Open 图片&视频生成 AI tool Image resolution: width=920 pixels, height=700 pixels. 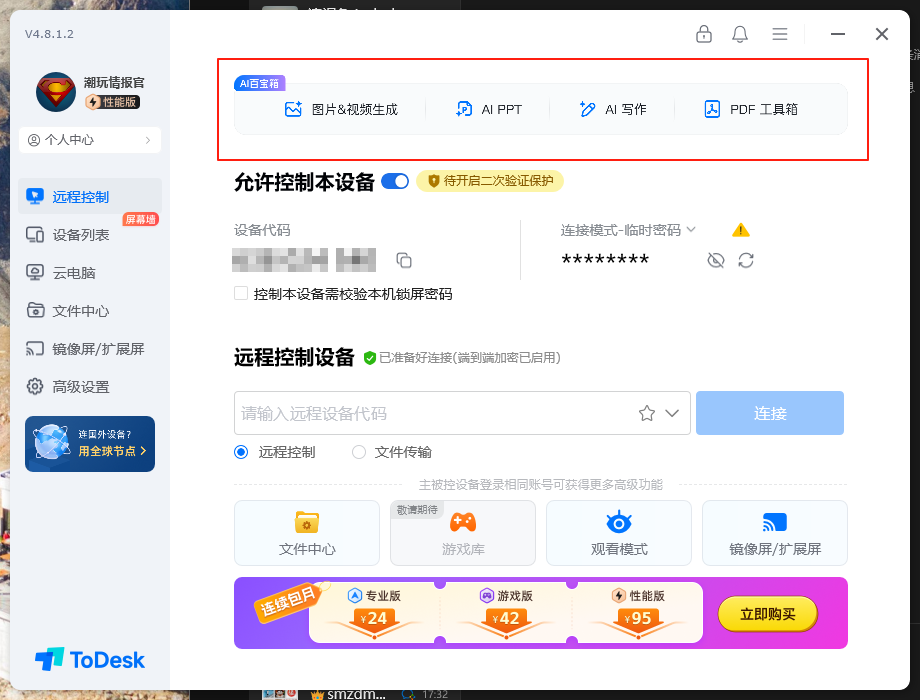coord(341,109)
